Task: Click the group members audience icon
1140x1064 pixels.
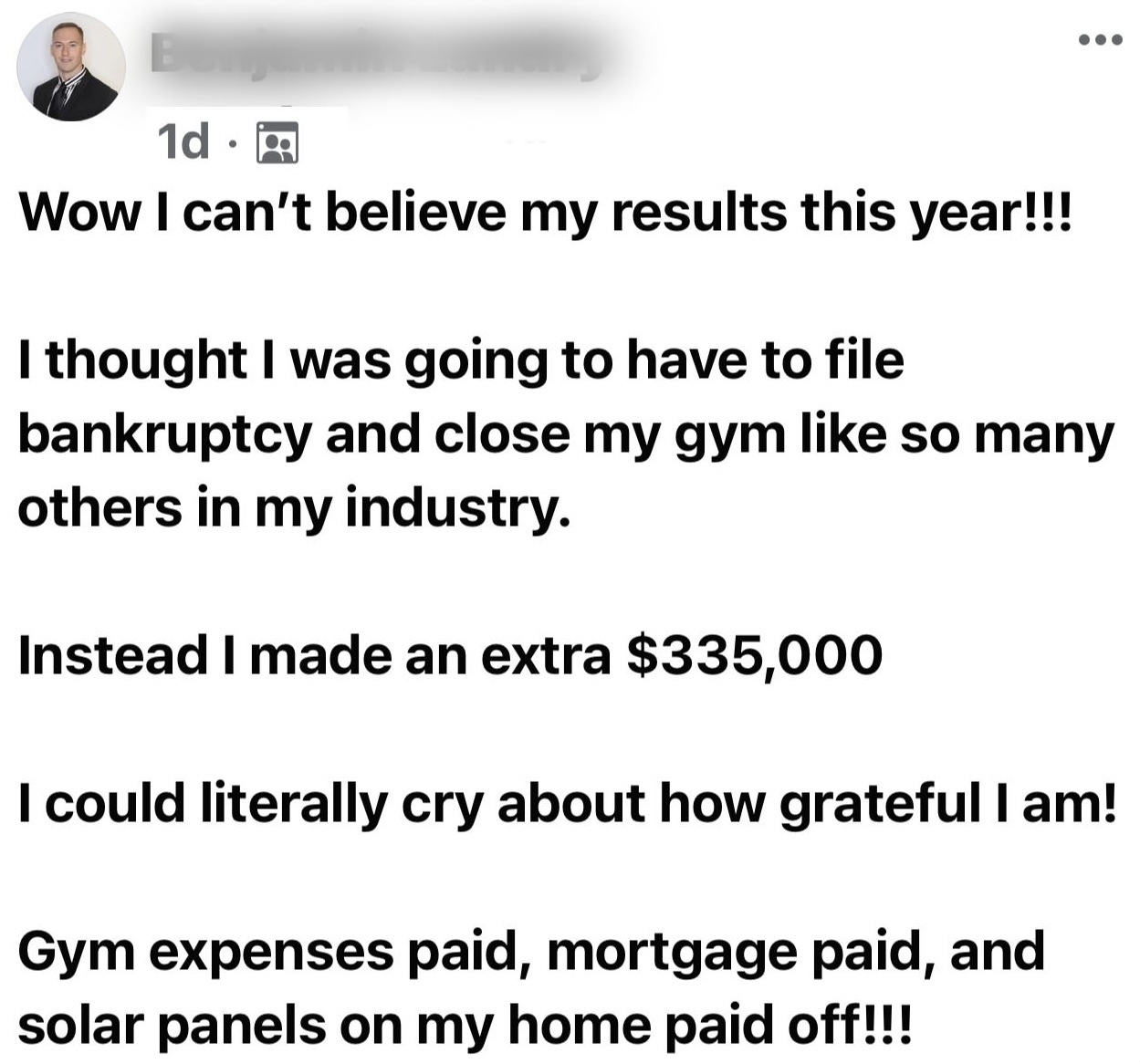Action: (278, 142)
